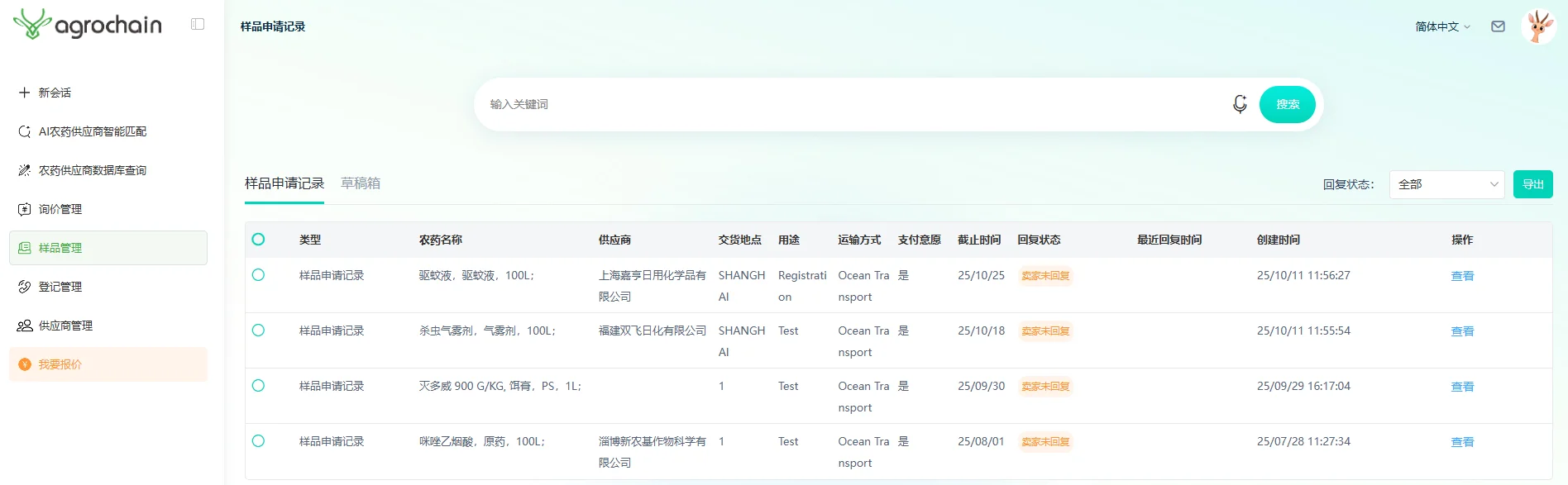Click 查看 for the 驱蚊液 row
1568x485 pixels.
1462,276
